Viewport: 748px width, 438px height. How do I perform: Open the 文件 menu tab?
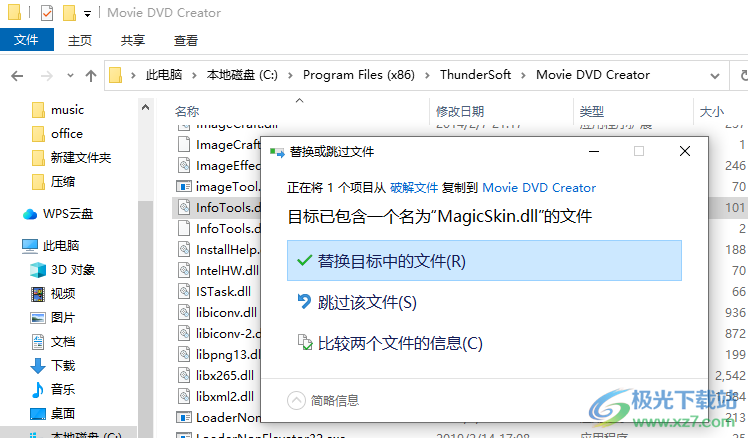click(x=27, y=40)
